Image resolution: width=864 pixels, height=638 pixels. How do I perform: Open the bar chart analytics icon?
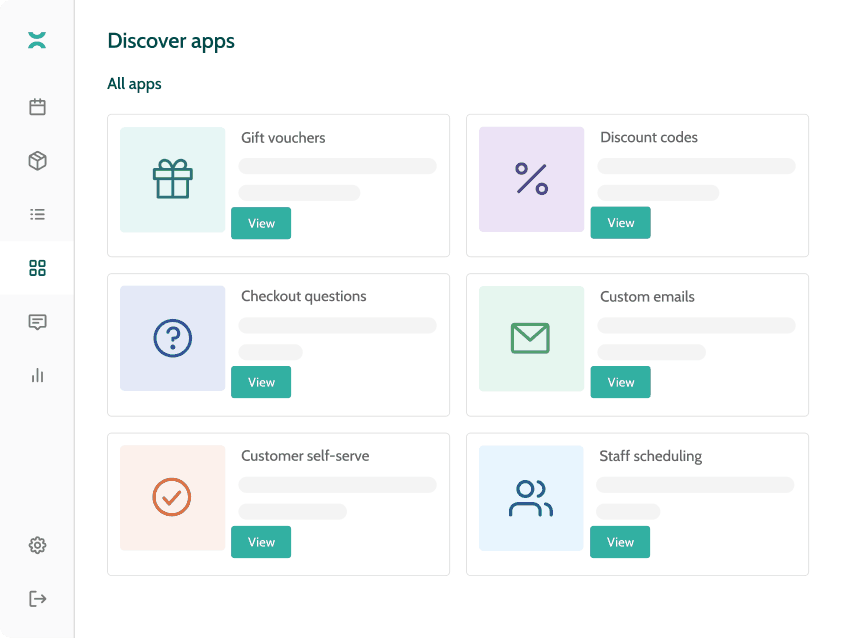point(37,375)
